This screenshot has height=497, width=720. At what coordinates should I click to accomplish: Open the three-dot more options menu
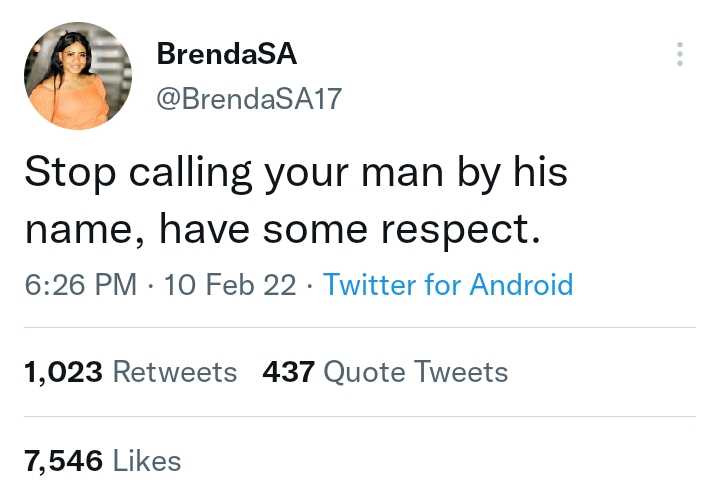[680, 54]
